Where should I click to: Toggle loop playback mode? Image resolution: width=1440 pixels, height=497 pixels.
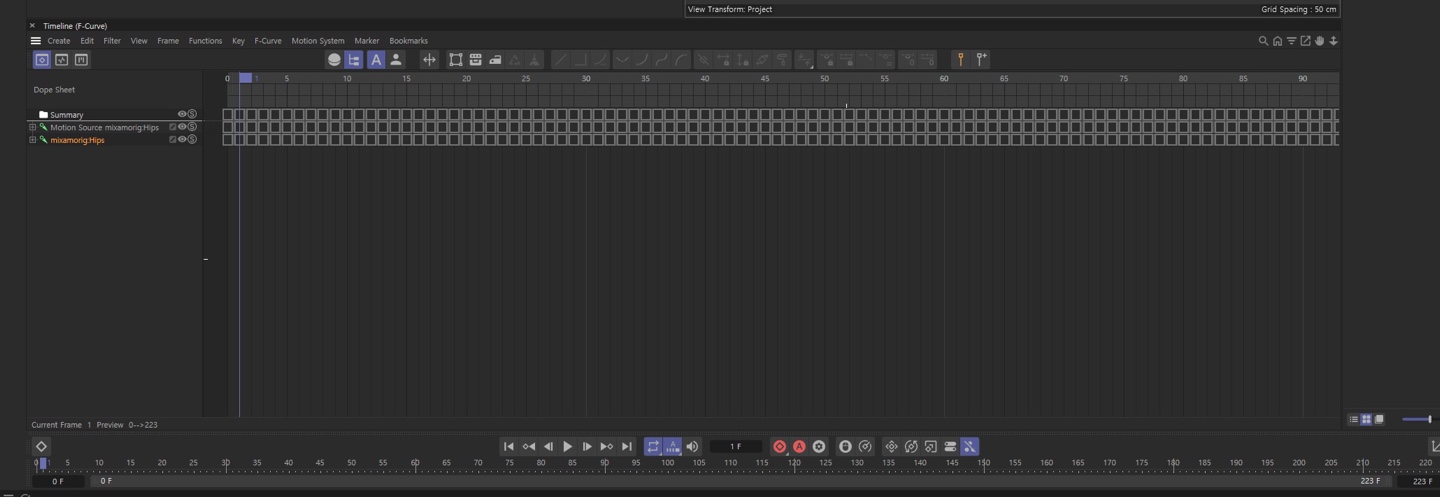653,447
